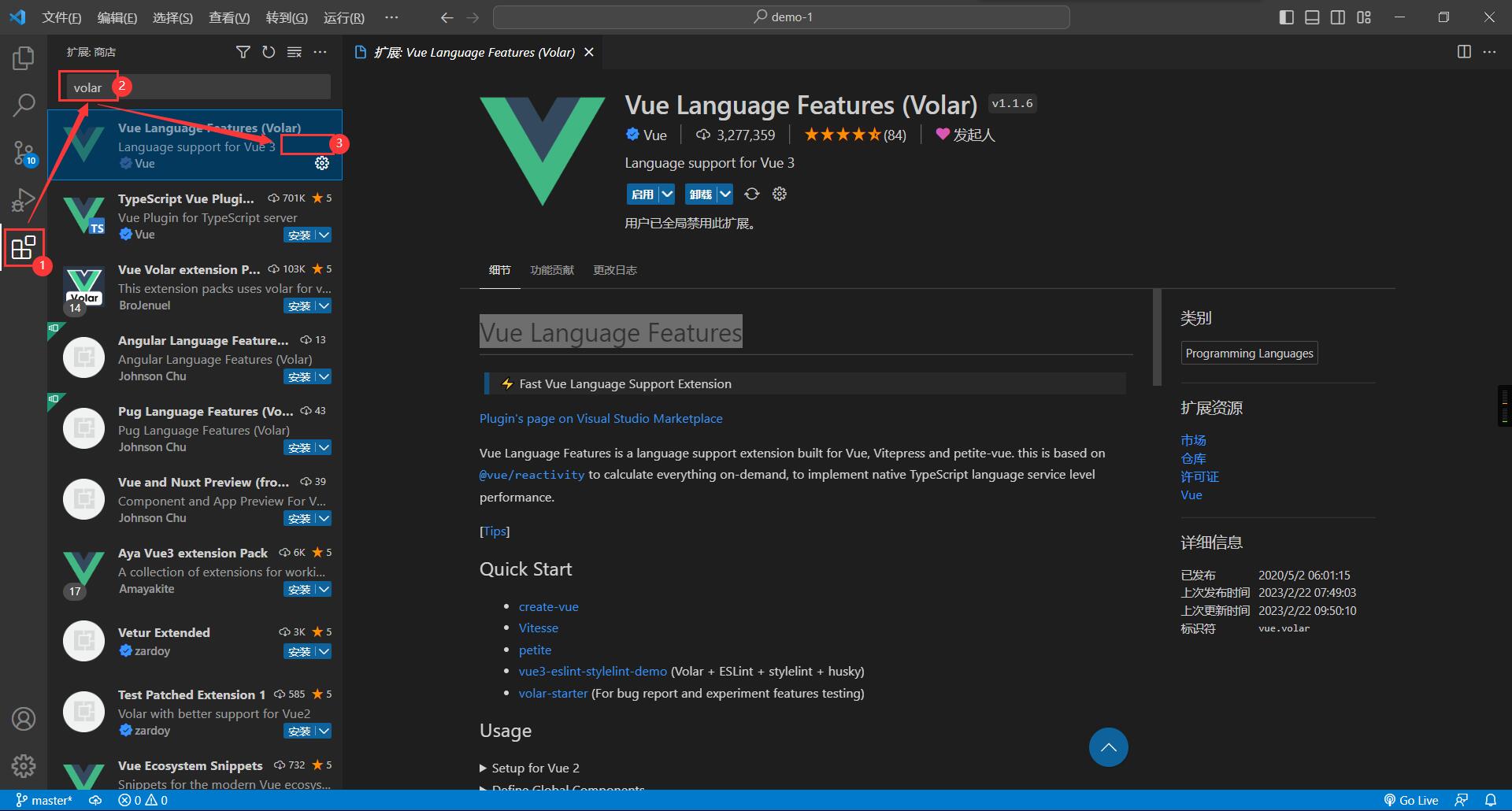Screen dimensions: 1512x811
Task: Open the master branch indicator
Action: pyautogui.click(x=44, y=800)
